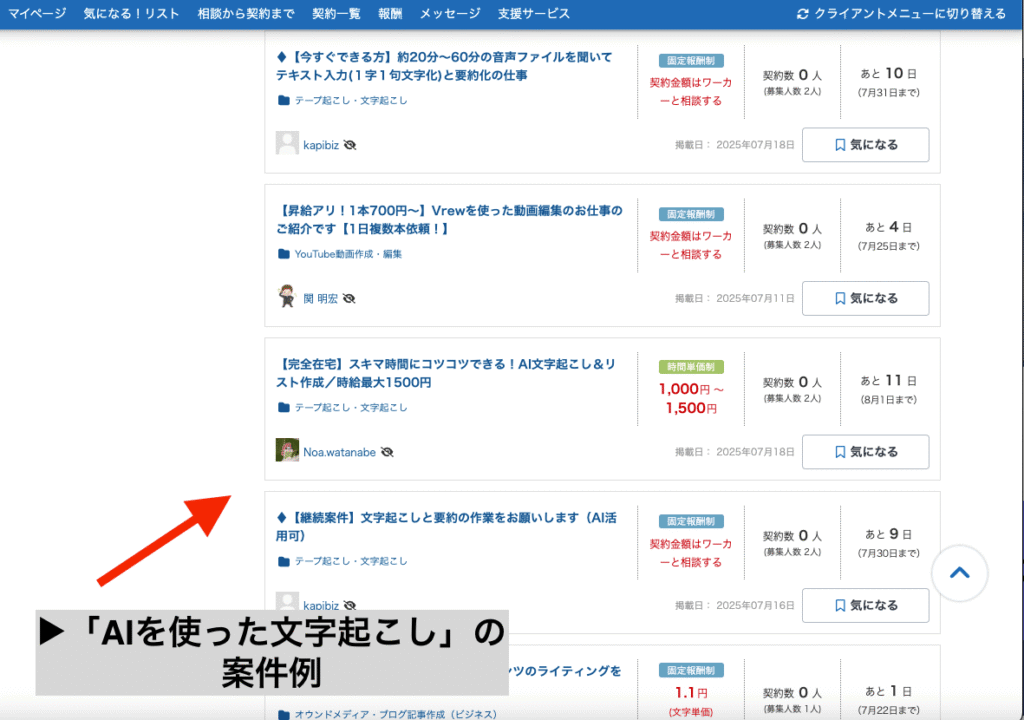
Task: Click 関 明宏 avatar image
Action: (x=287, y=296)
